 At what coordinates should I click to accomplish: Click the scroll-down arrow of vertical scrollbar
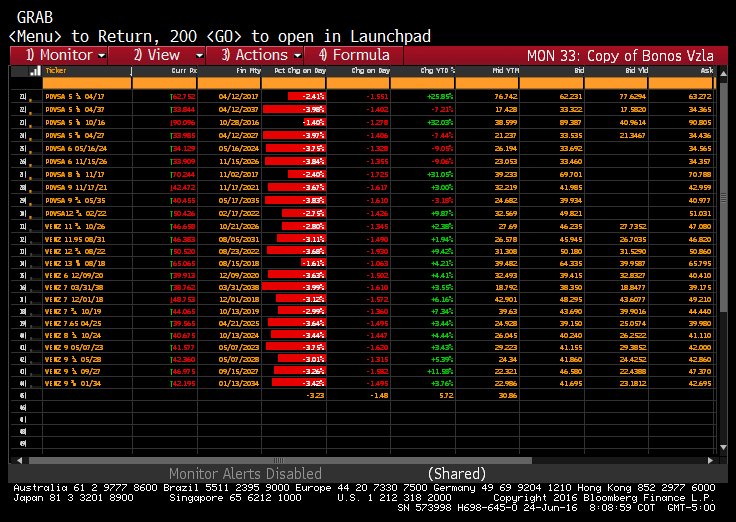coord(723,447)
